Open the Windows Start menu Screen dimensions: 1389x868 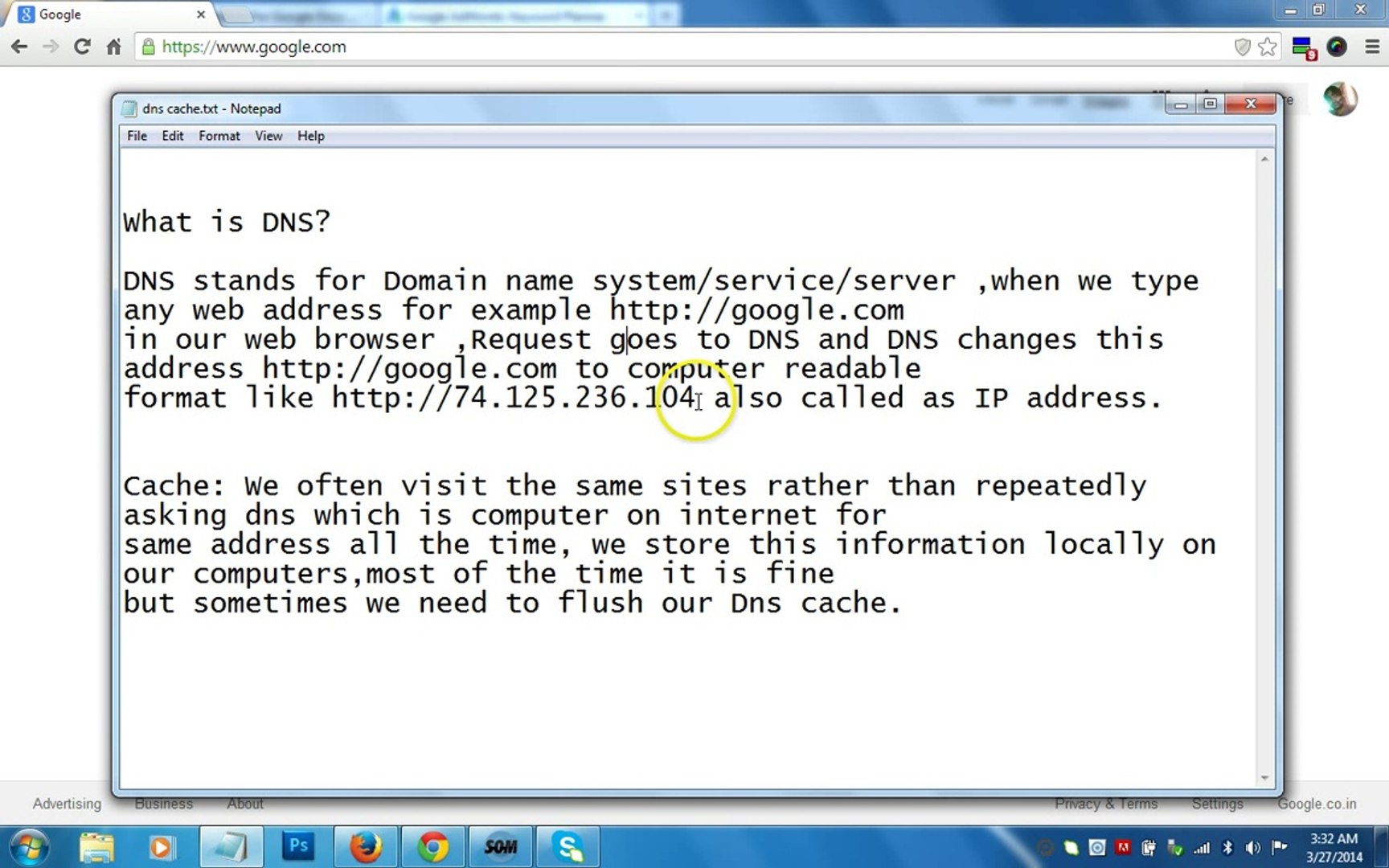29,847
